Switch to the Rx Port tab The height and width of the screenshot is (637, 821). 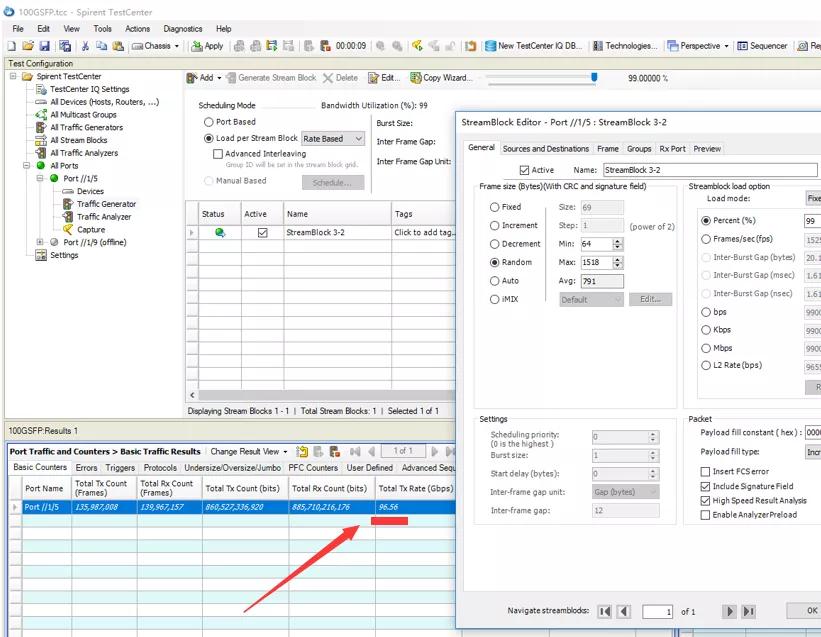[672, 149]
